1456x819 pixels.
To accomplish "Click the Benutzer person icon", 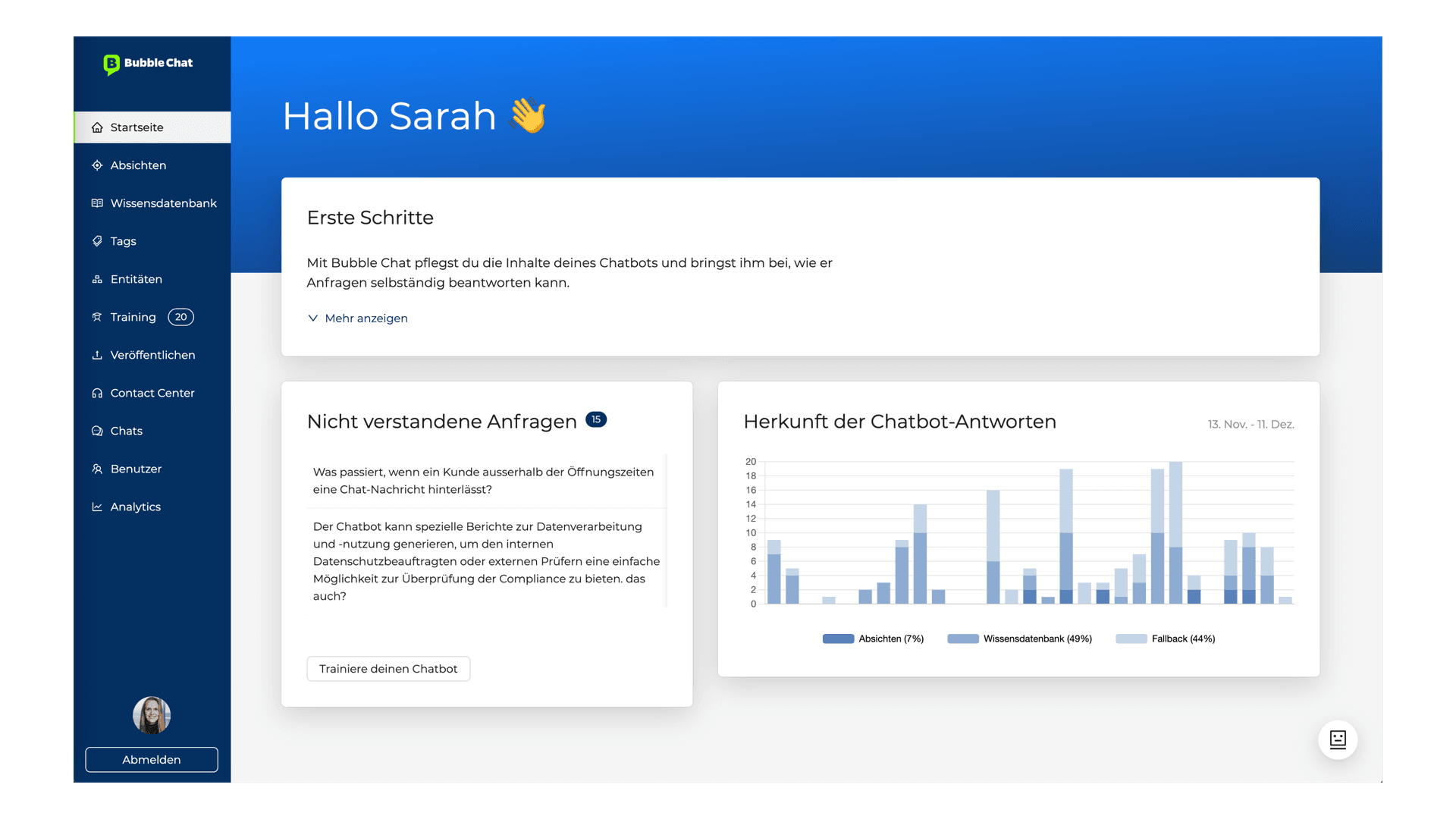I will tap(97, 469).
